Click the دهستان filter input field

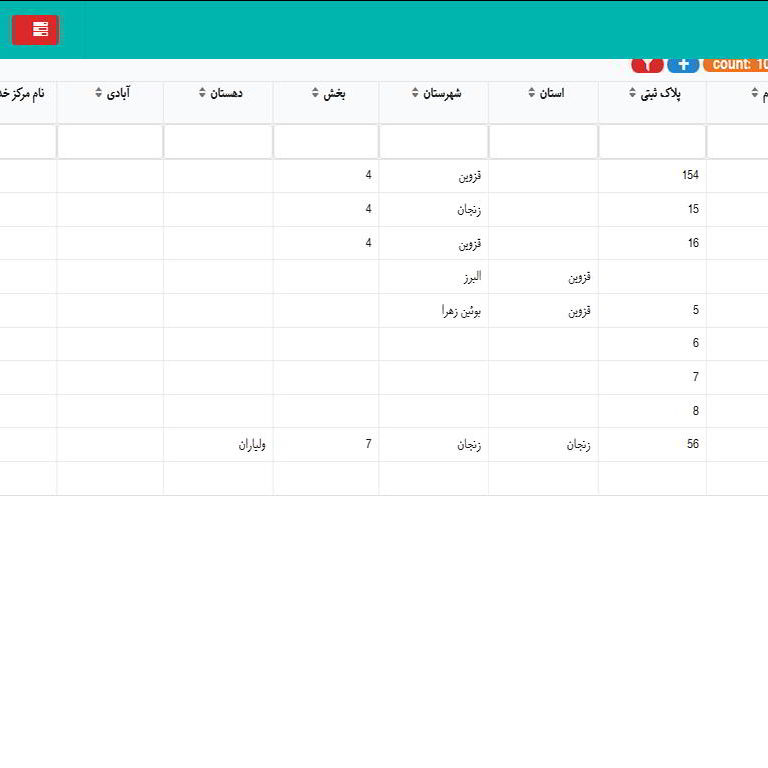(218, 142)
